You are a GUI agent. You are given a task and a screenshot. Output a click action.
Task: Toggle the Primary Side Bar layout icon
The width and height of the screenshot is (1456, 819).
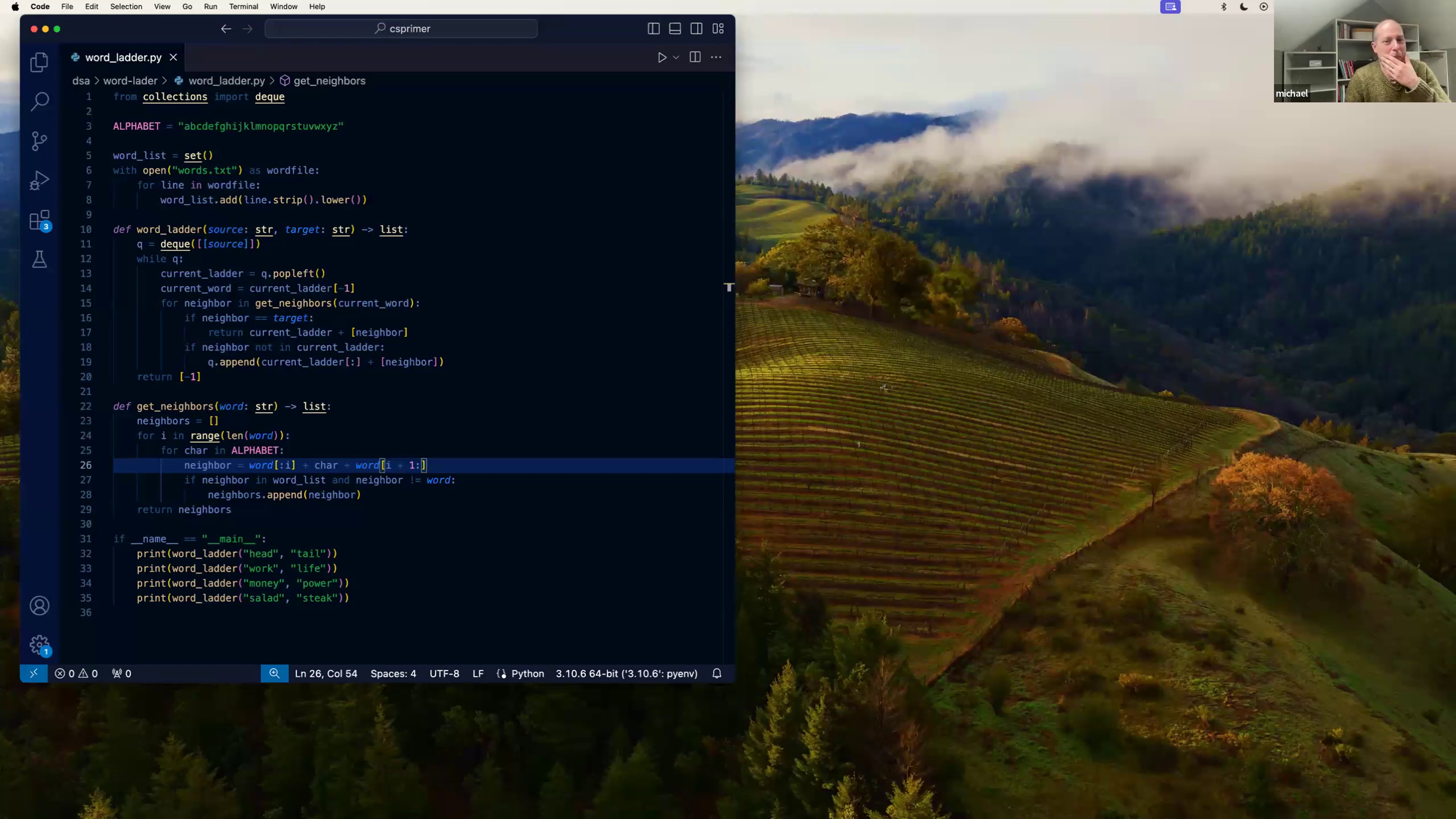[x=653, y=29]
